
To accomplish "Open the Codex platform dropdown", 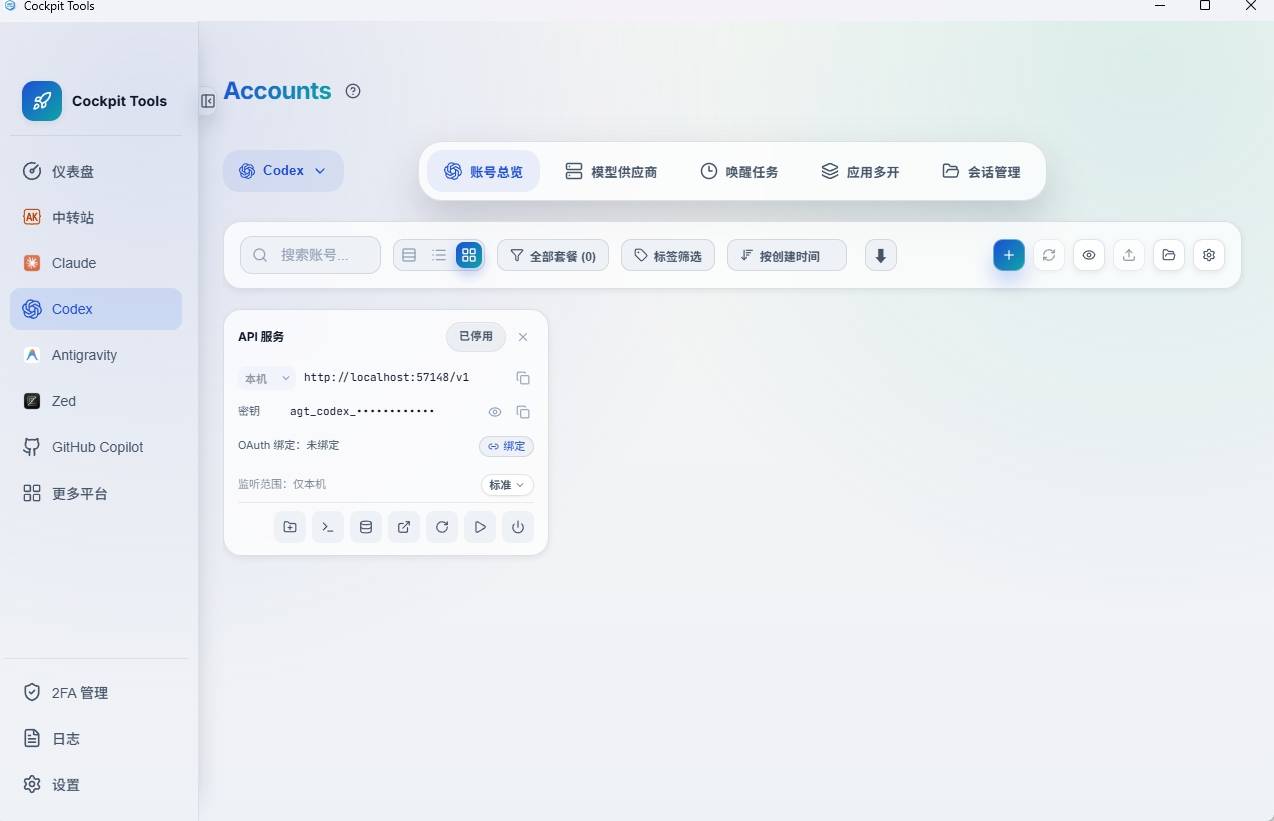I will tap(283, 171).
